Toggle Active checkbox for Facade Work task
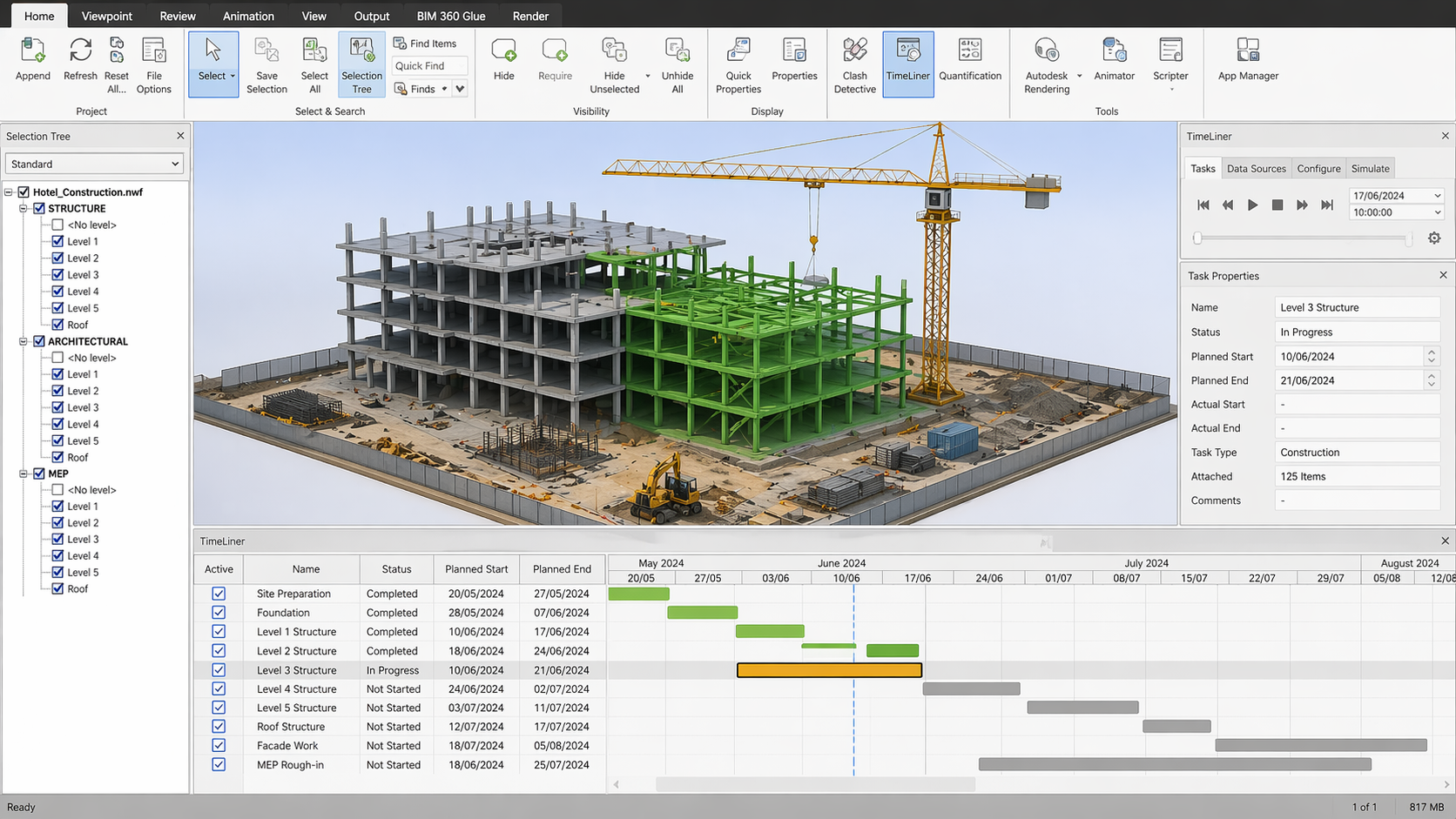Screen dimensions: 1456x819 click(219, 746)
